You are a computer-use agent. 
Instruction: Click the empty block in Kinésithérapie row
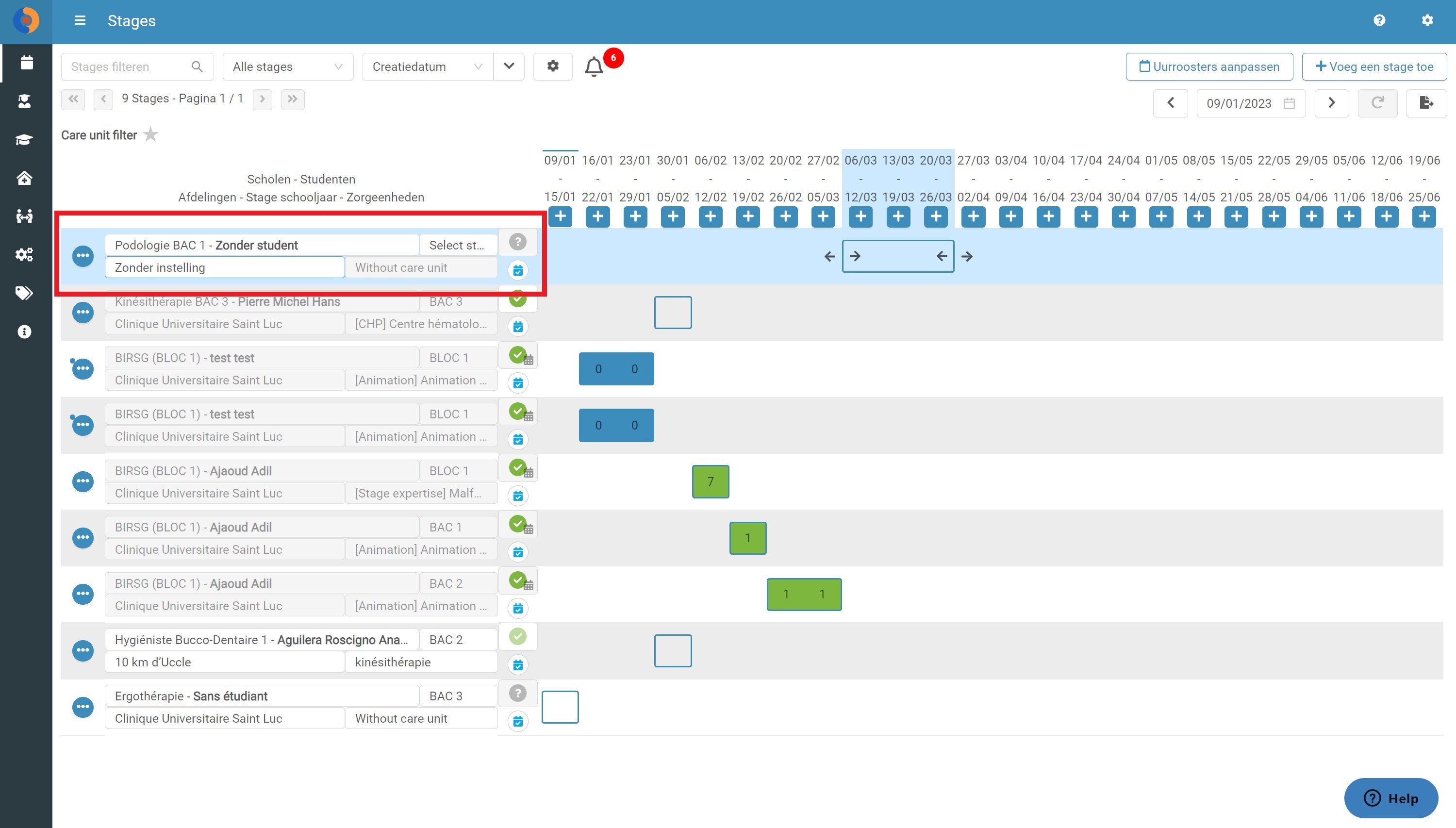(x=673, y=312)
